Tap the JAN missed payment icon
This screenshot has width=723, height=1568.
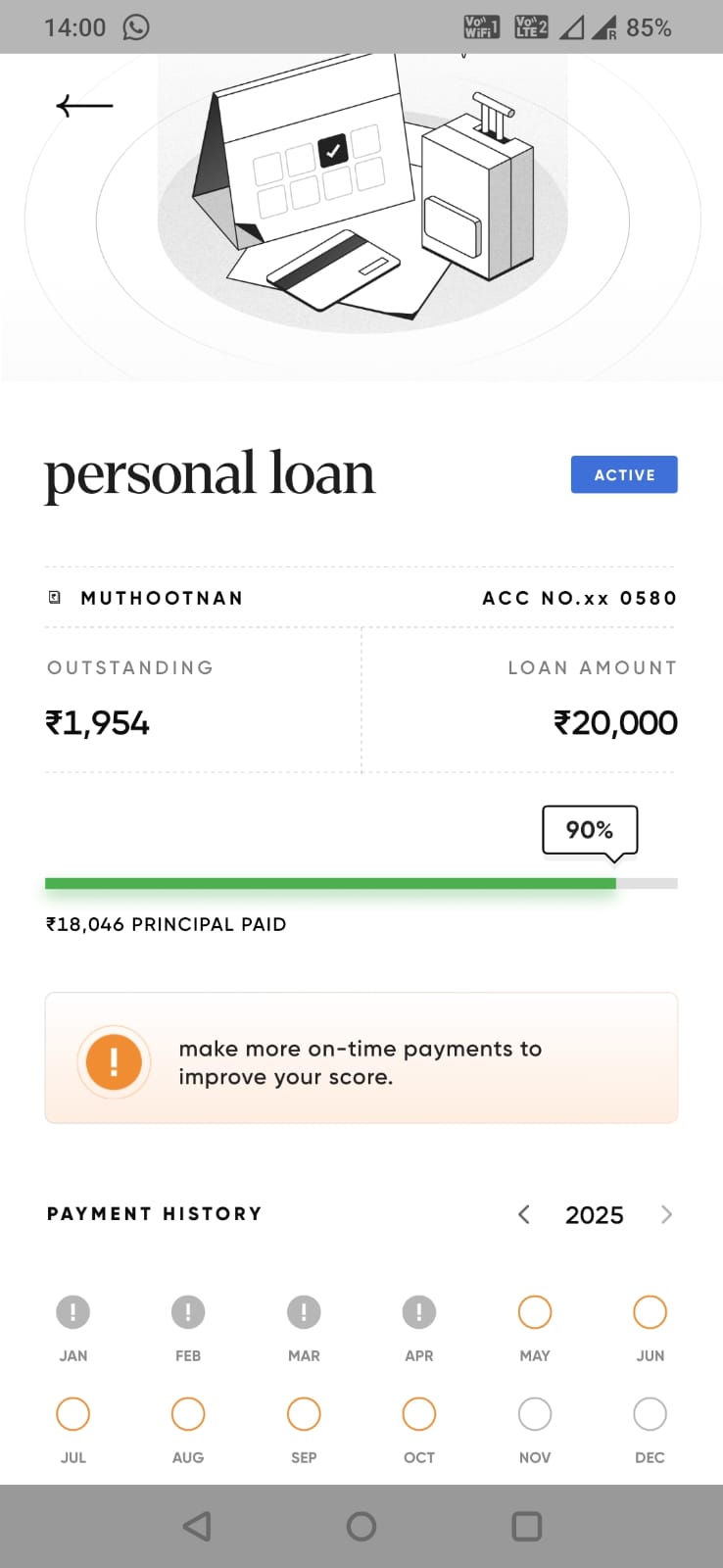[73, 1311]
